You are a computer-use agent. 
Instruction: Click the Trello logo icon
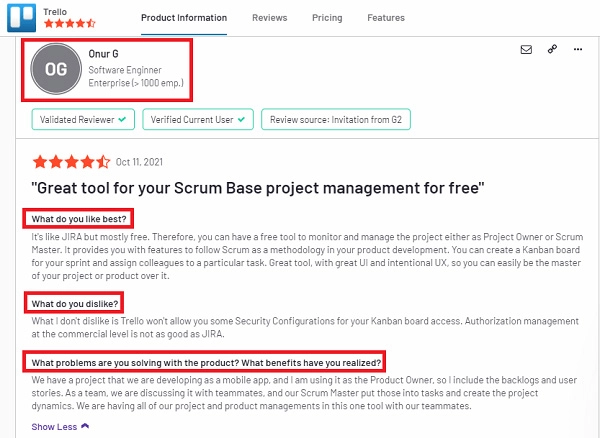pyautogui.click(x=21, y=18)
